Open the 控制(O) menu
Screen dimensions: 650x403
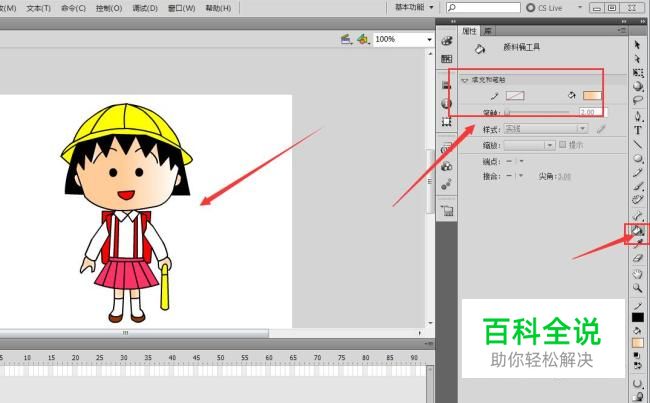[109, 8]
